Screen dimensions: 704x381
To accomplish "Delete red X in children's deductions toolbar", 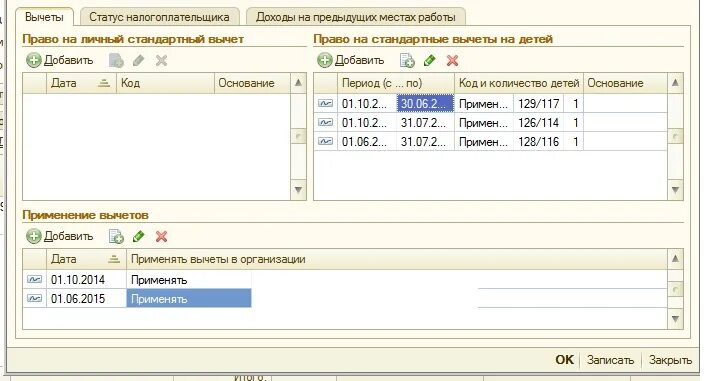I will 453,61.
